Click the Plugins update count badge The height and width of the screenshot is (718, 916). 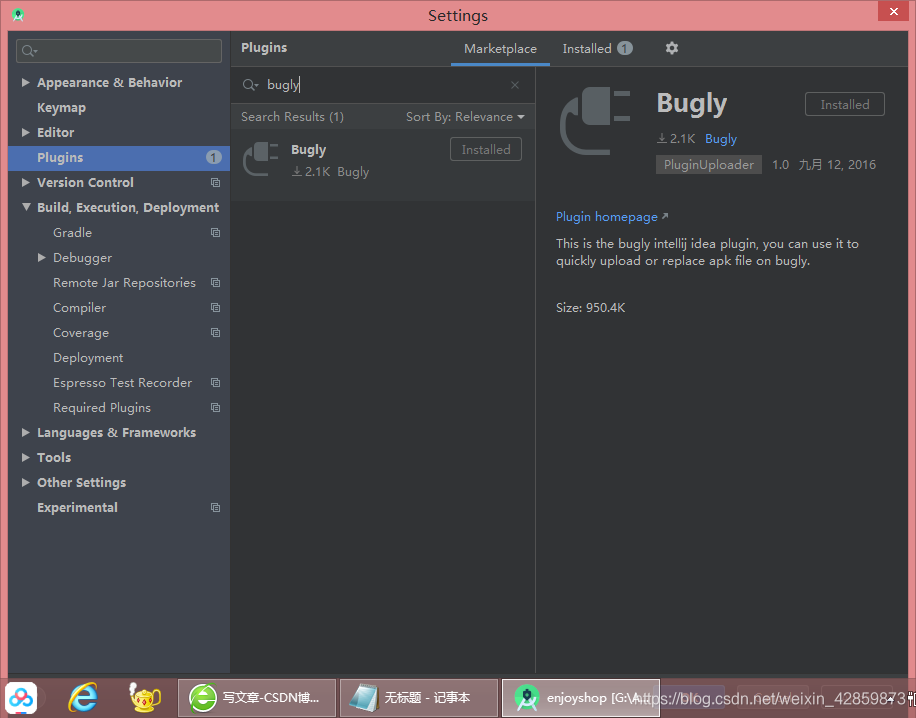pyautogui.click(x=213, y=158)
